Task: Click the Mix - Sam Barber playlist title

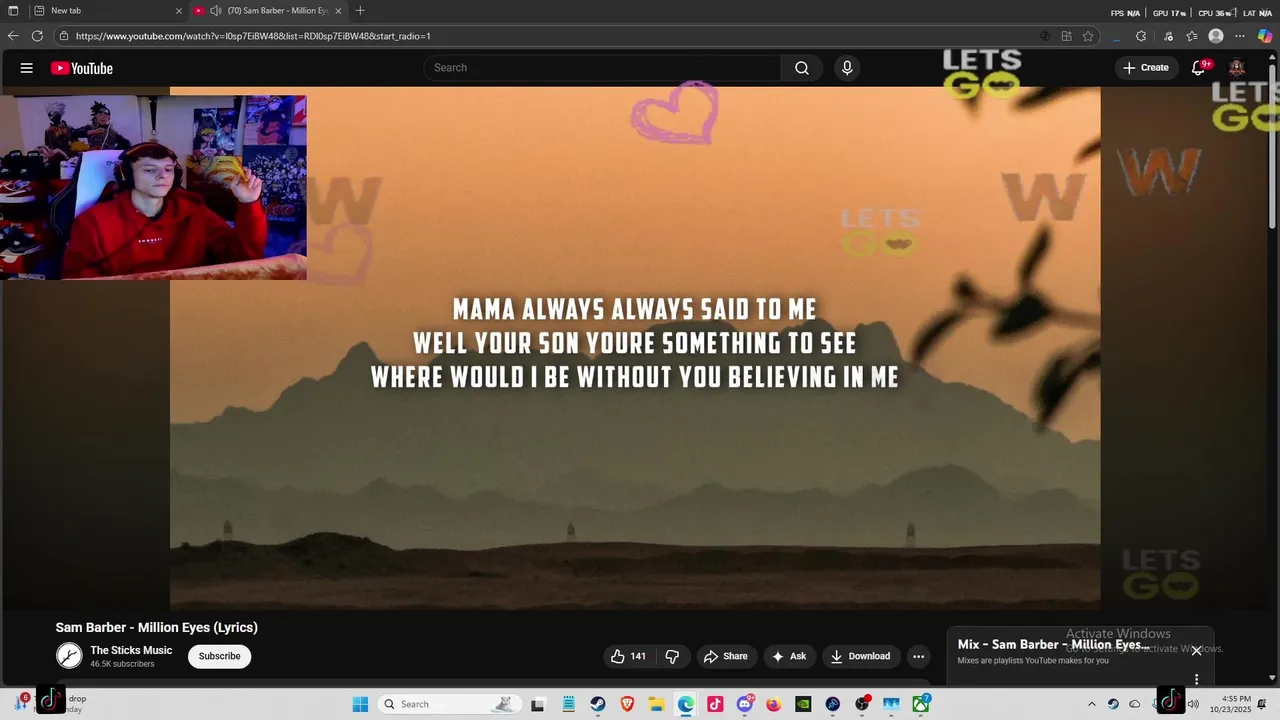Action: pos(1053,645)
